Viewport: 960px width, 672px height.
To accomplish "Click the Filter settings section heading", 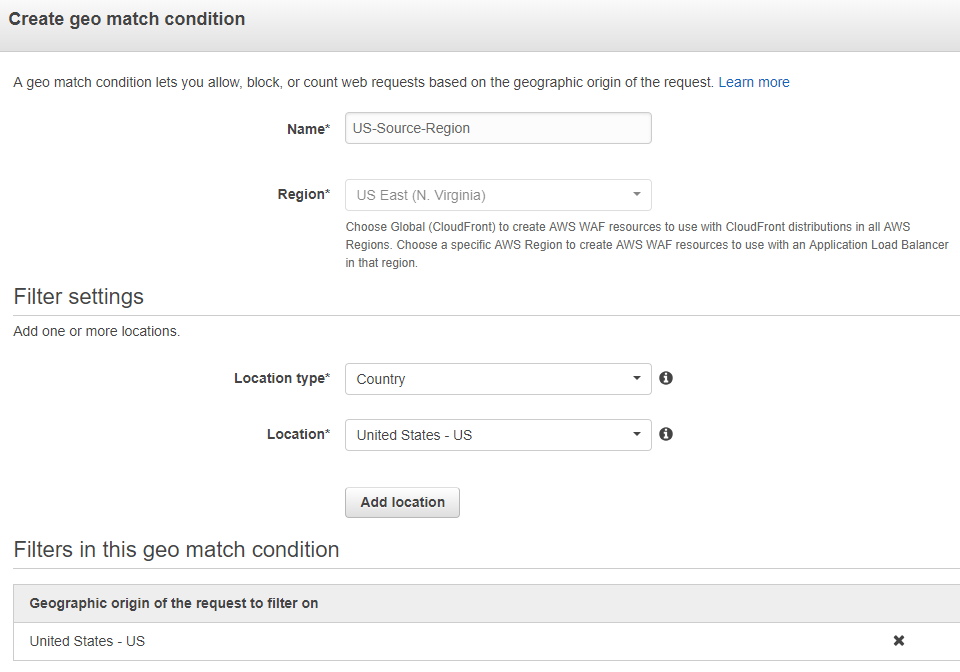I will (79, 297).
